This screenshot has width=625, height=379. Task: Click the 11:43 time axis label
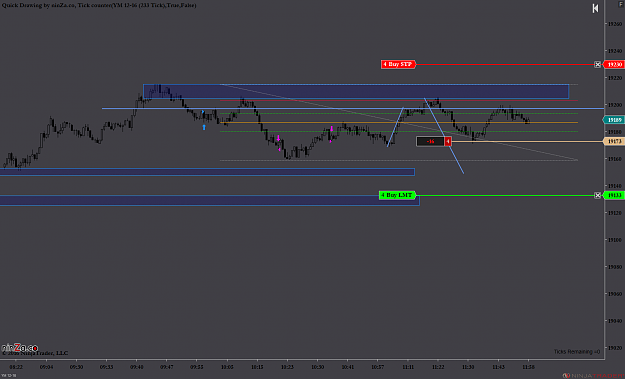point(498,367)
